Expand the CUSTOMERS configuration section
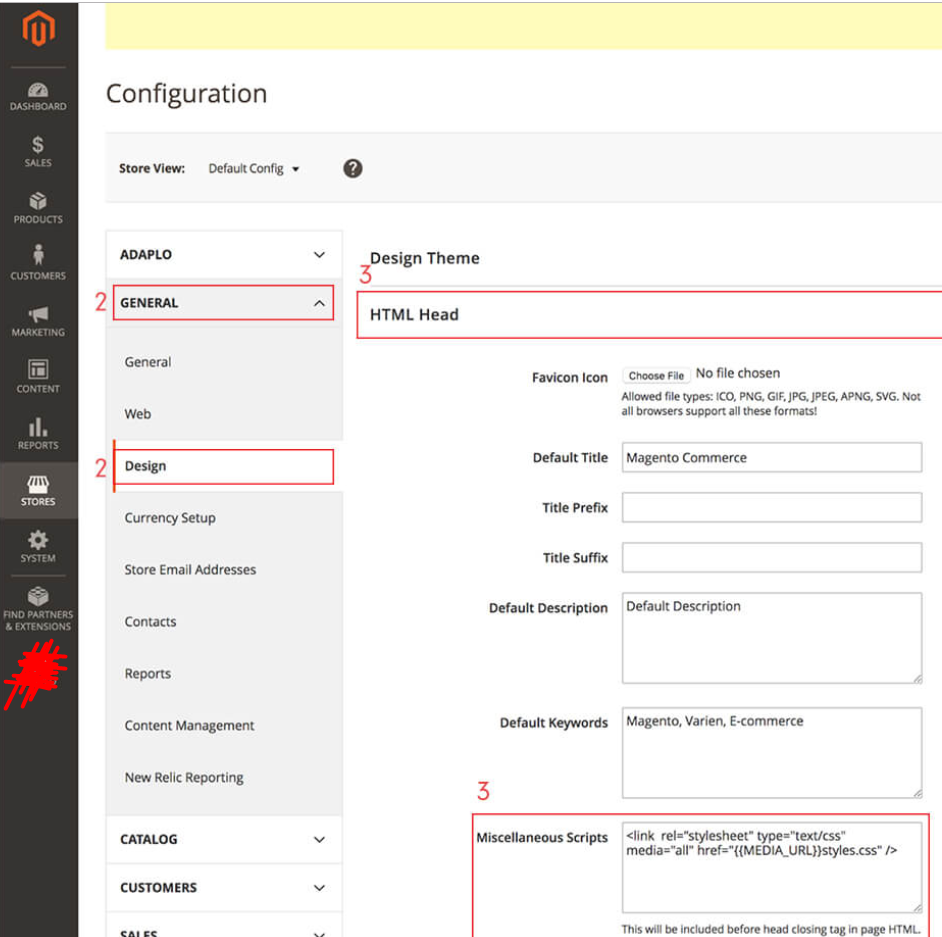The width and height of the screenshot is (942, 937). (x=223, y=888)
